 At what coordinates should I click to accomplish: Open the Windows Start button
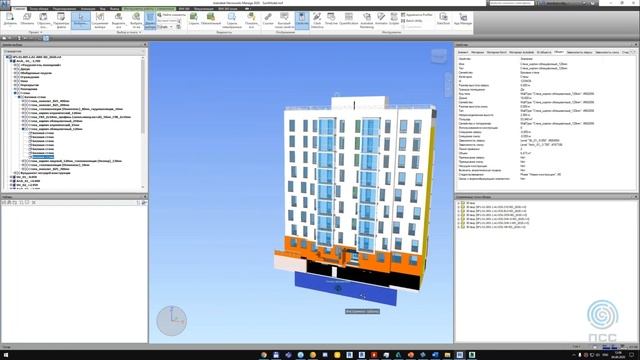click(6, 355)
